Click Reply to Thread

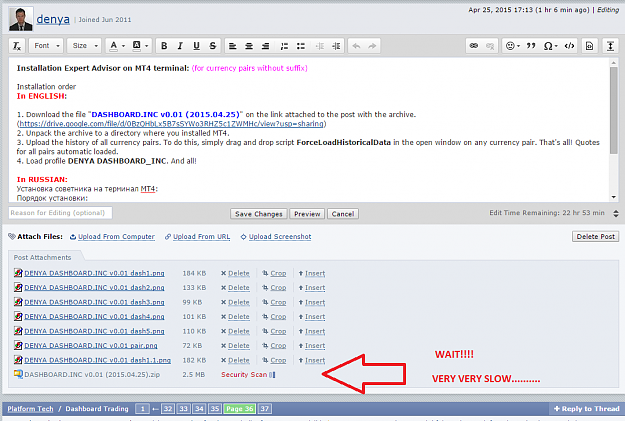[587, 409]
